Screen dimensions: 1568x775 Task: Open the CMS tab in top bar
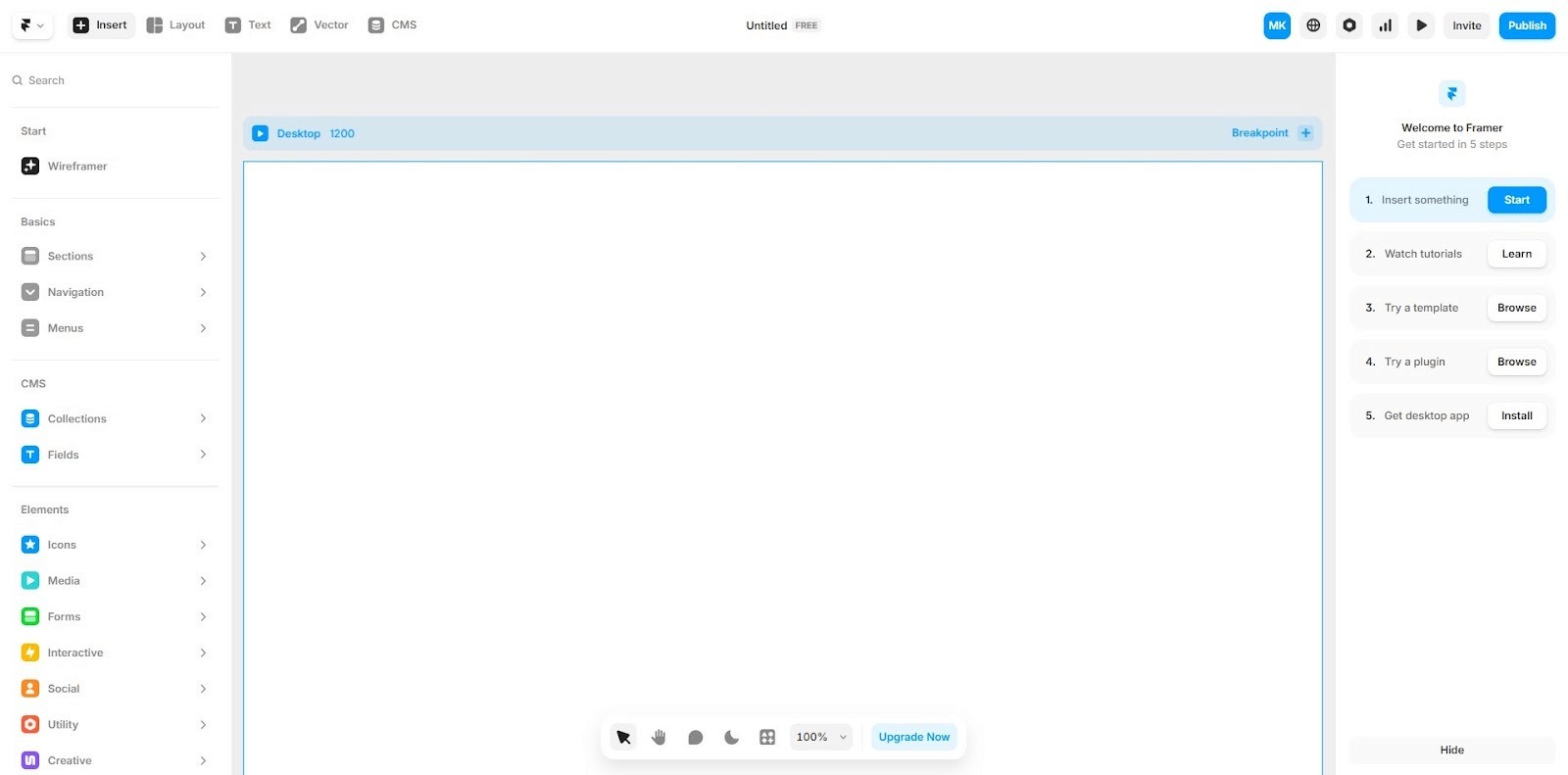[x=393, y=25]
